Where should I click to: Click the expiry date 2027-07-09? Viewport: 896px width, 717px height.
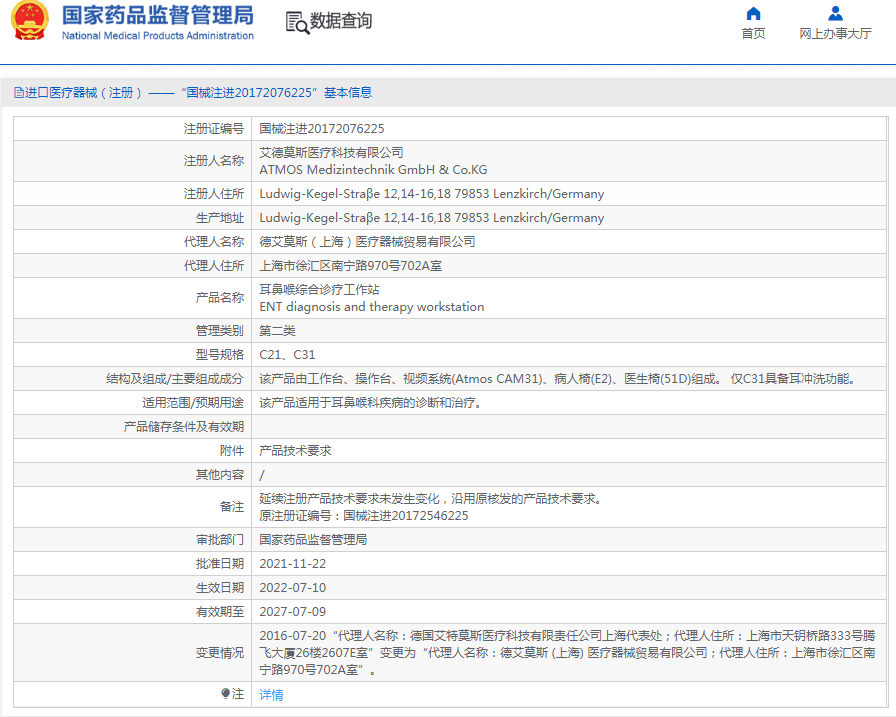click(x=292, y=612)
